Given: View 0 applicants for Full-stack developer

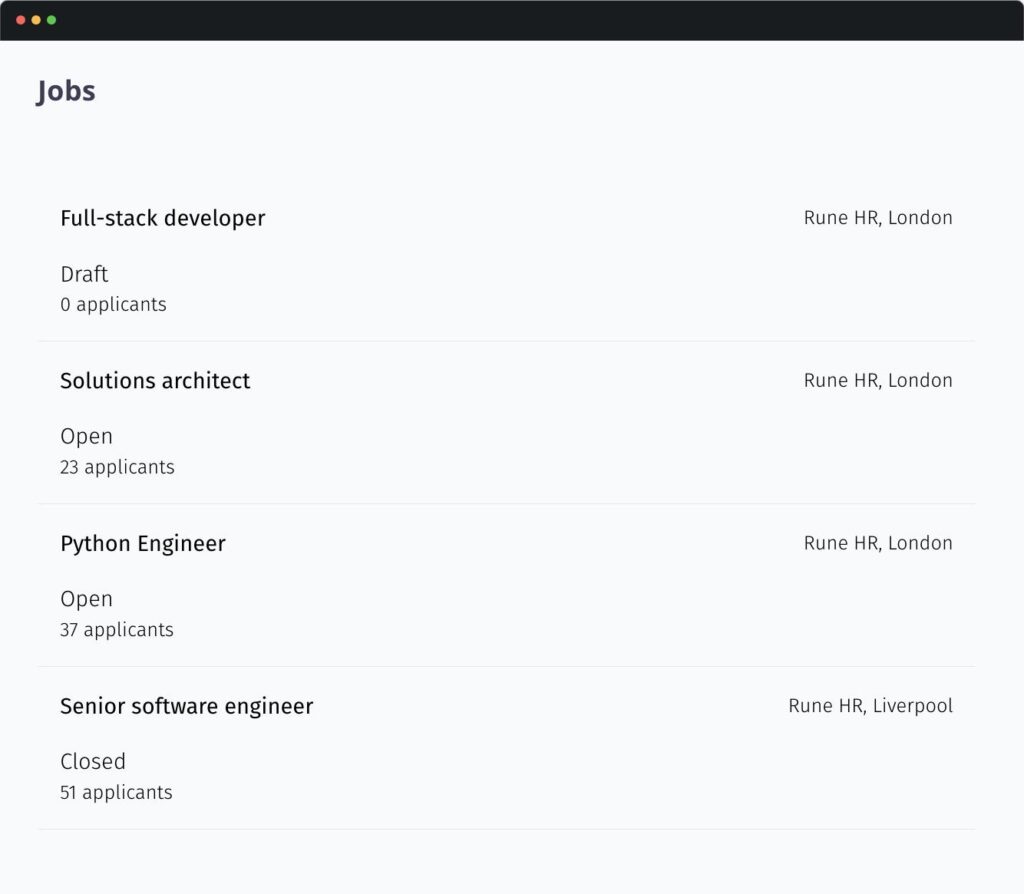Looking at the screenshot, I should point(113,304).
